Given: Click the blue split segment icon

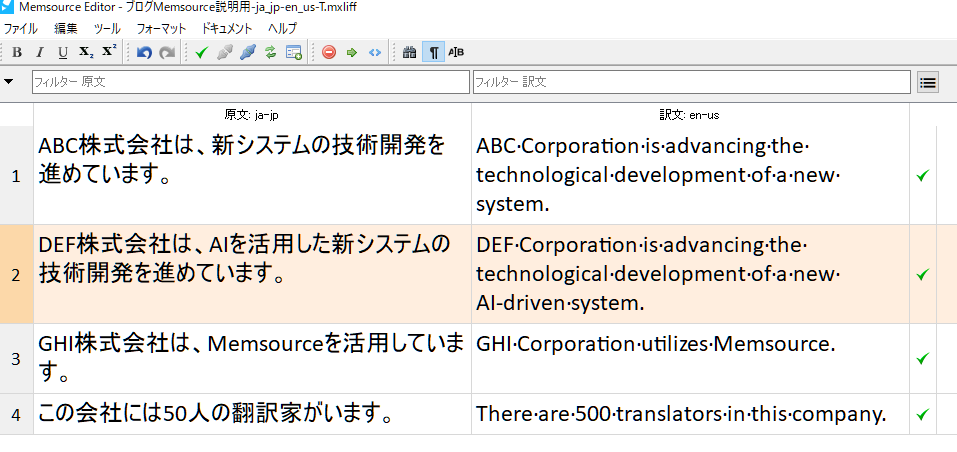Looking at the screenshot, I should 248,52.
